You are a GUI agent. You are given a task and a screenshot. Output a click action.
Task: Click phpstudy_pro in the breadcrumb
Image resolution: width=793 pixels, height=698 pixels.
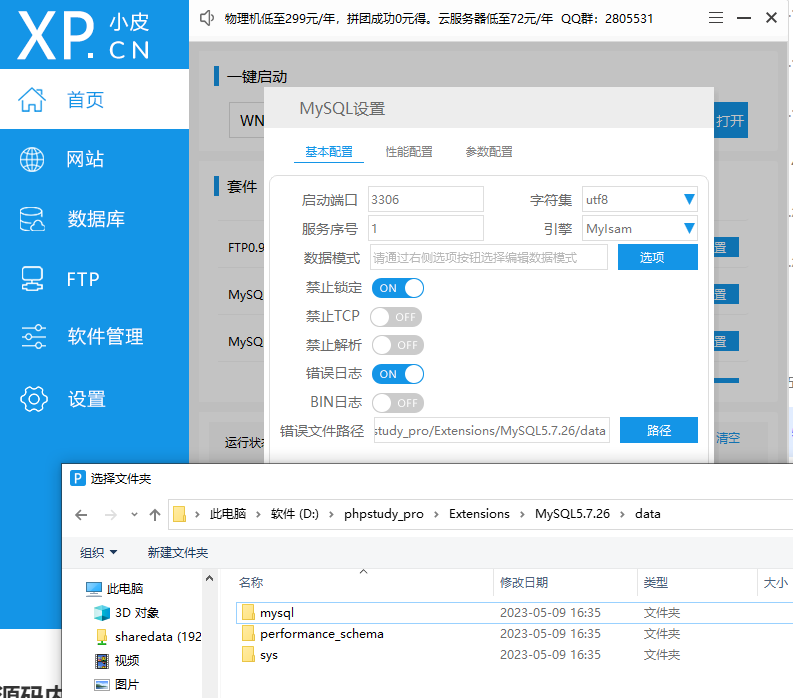tap(384, 514)
